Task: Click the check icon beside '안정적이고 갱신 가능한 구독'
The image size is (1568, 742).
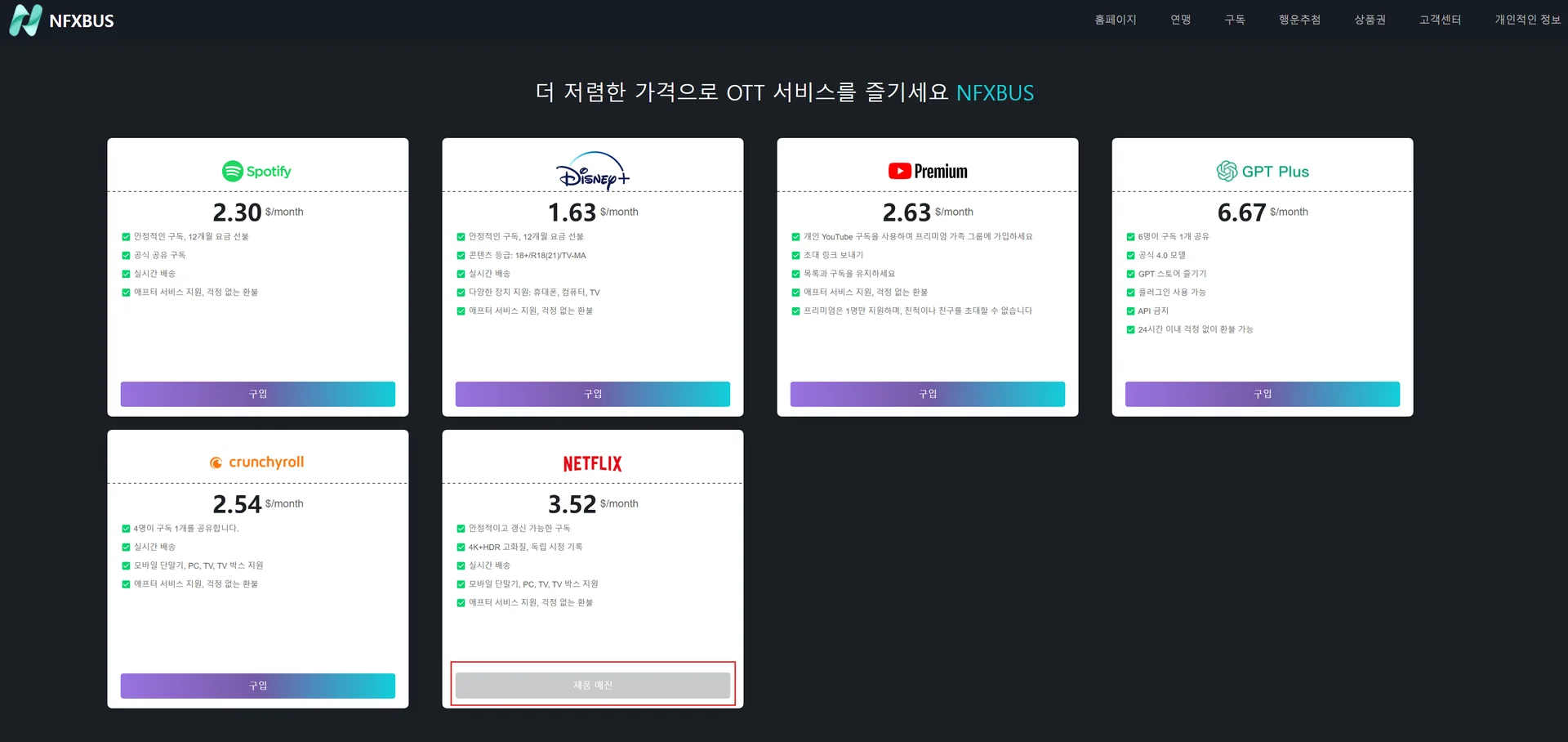Action: pyautogui.click(x=461, y=529)
